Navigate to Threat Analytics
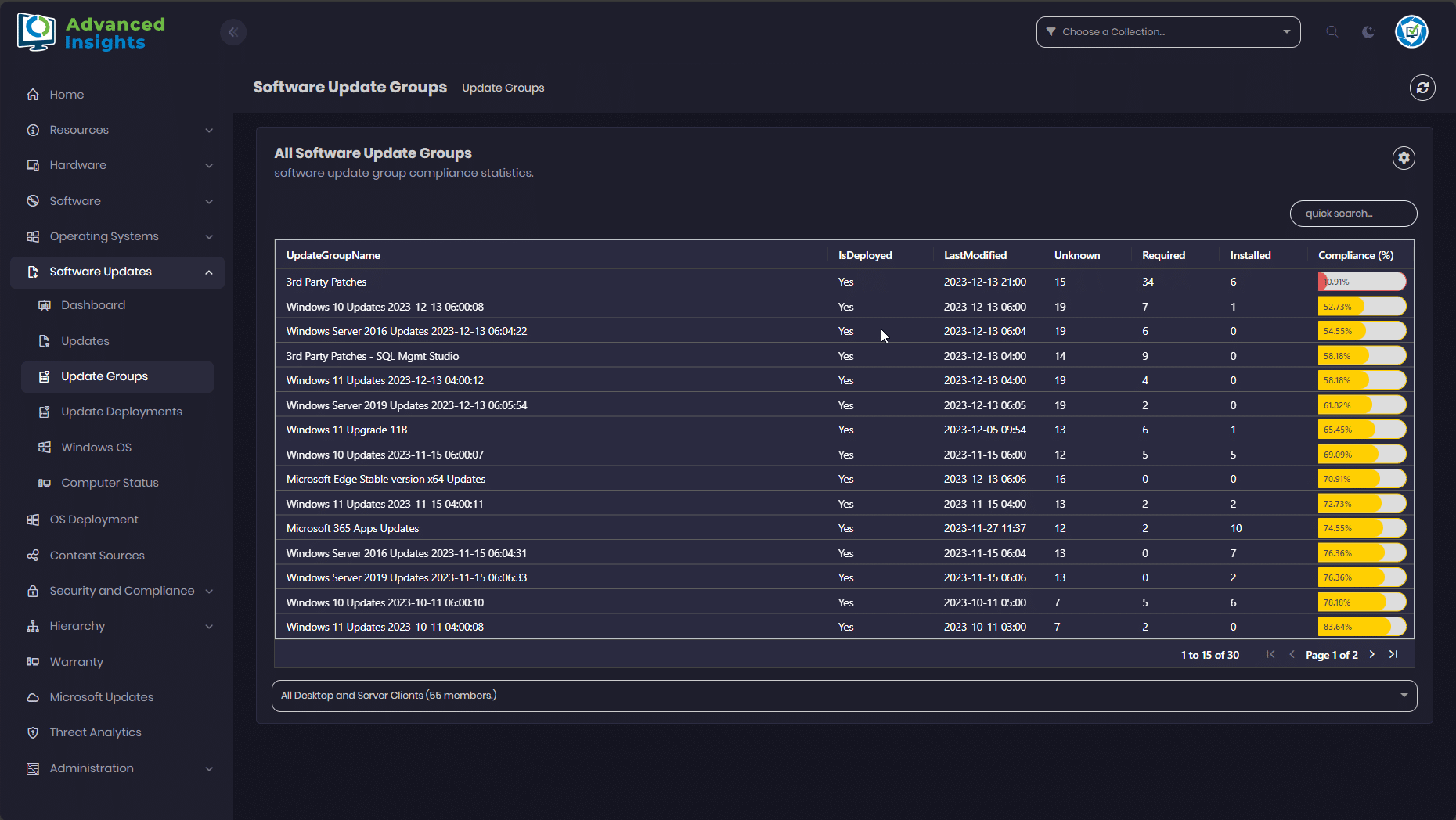This screenshot has height=820, width=1456. coord(96,732)
